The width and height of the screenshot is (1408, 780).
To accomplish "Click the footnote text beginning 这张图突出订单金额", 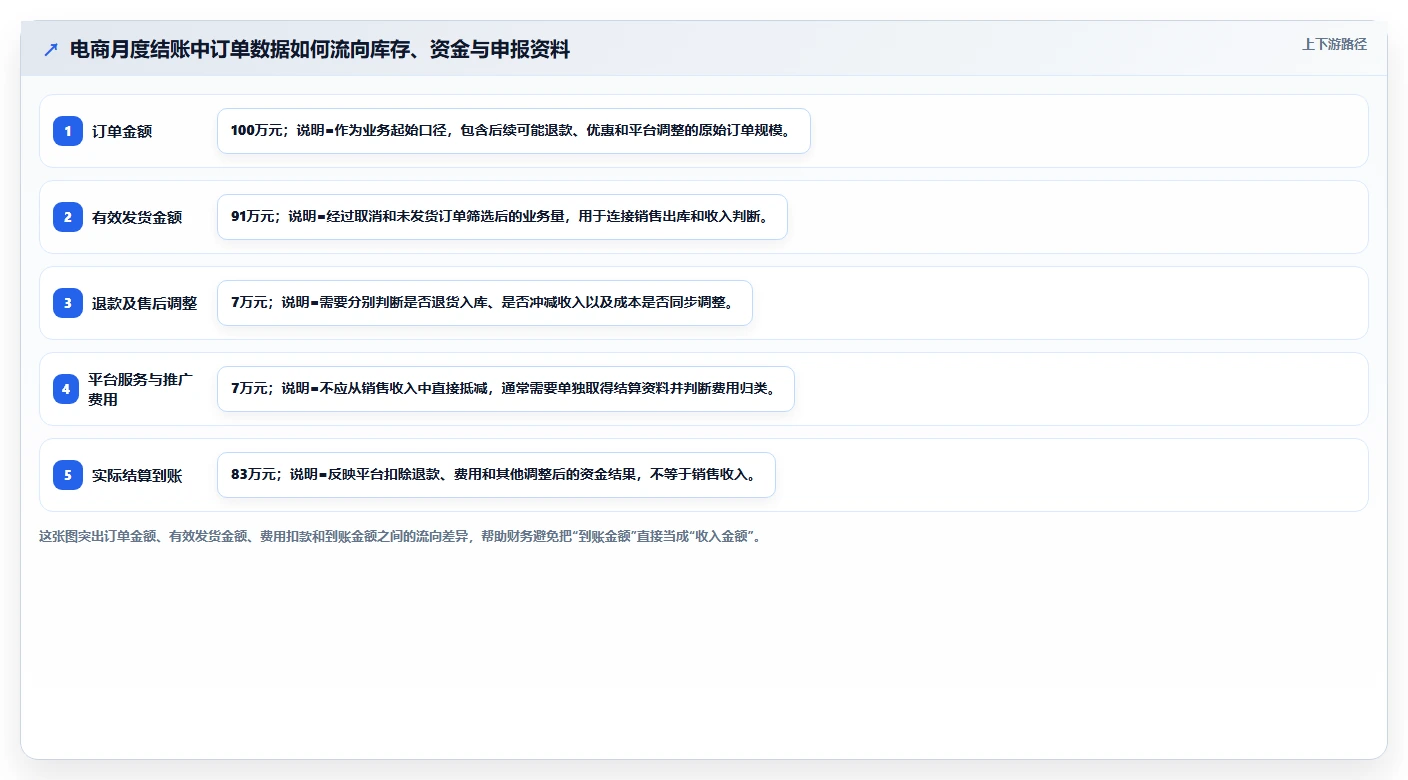I will coord(403,536).
